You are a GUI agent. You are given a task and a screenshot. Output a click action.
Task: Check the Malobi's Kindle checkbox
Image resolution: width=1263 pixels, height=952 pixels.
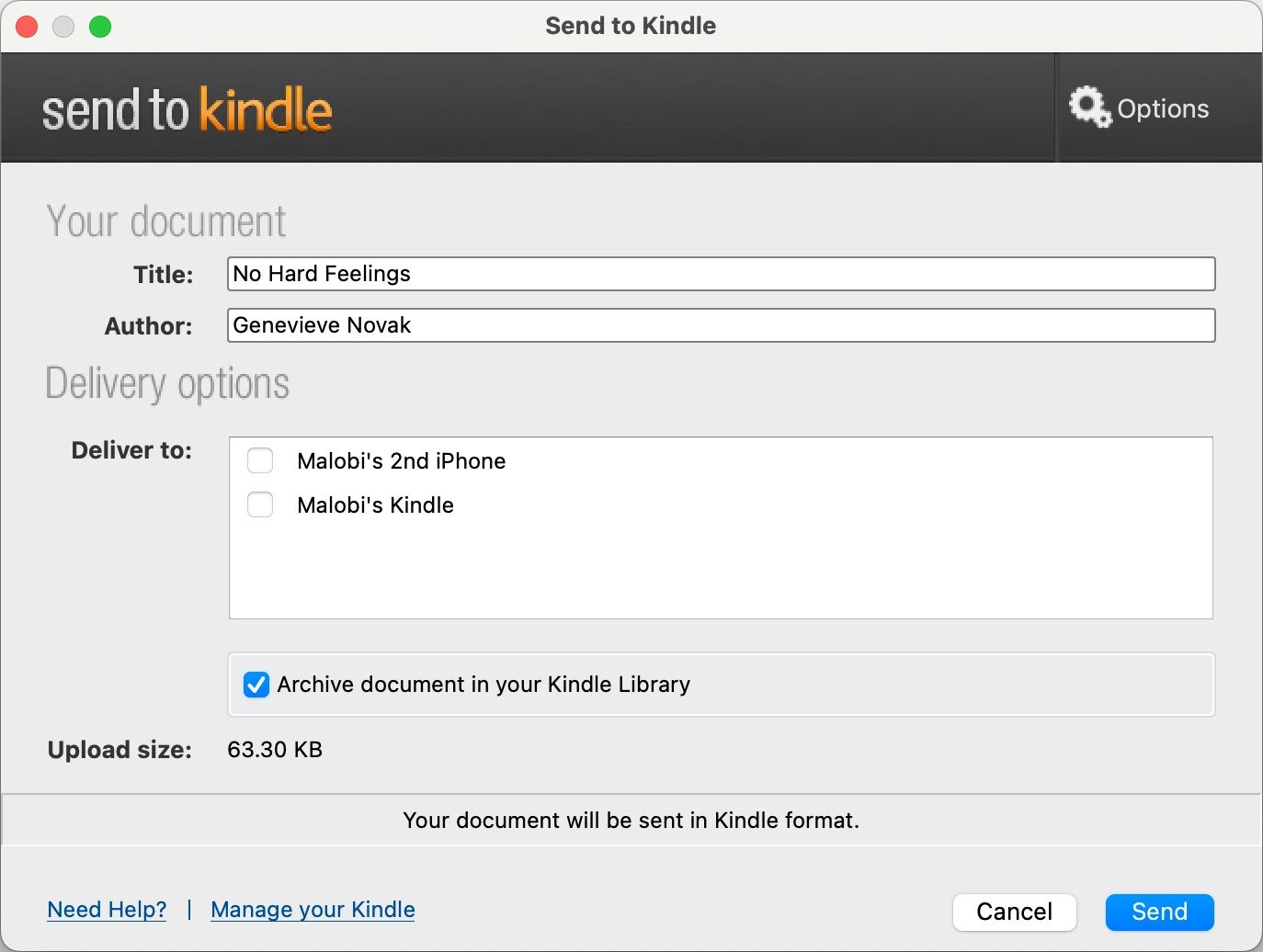pyautogui.click(x=260, y=504)
